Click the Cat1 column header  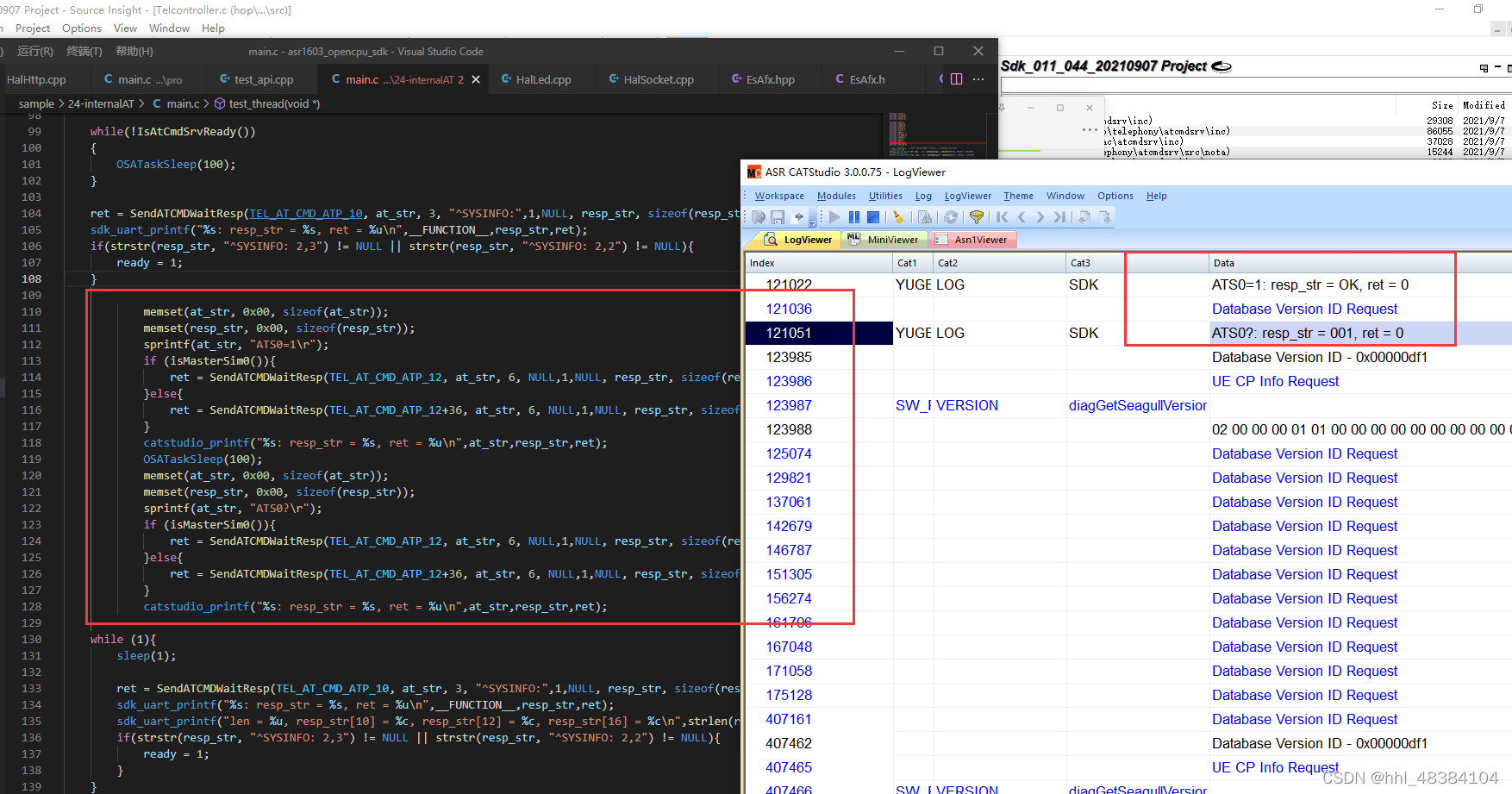pos(913,263)
